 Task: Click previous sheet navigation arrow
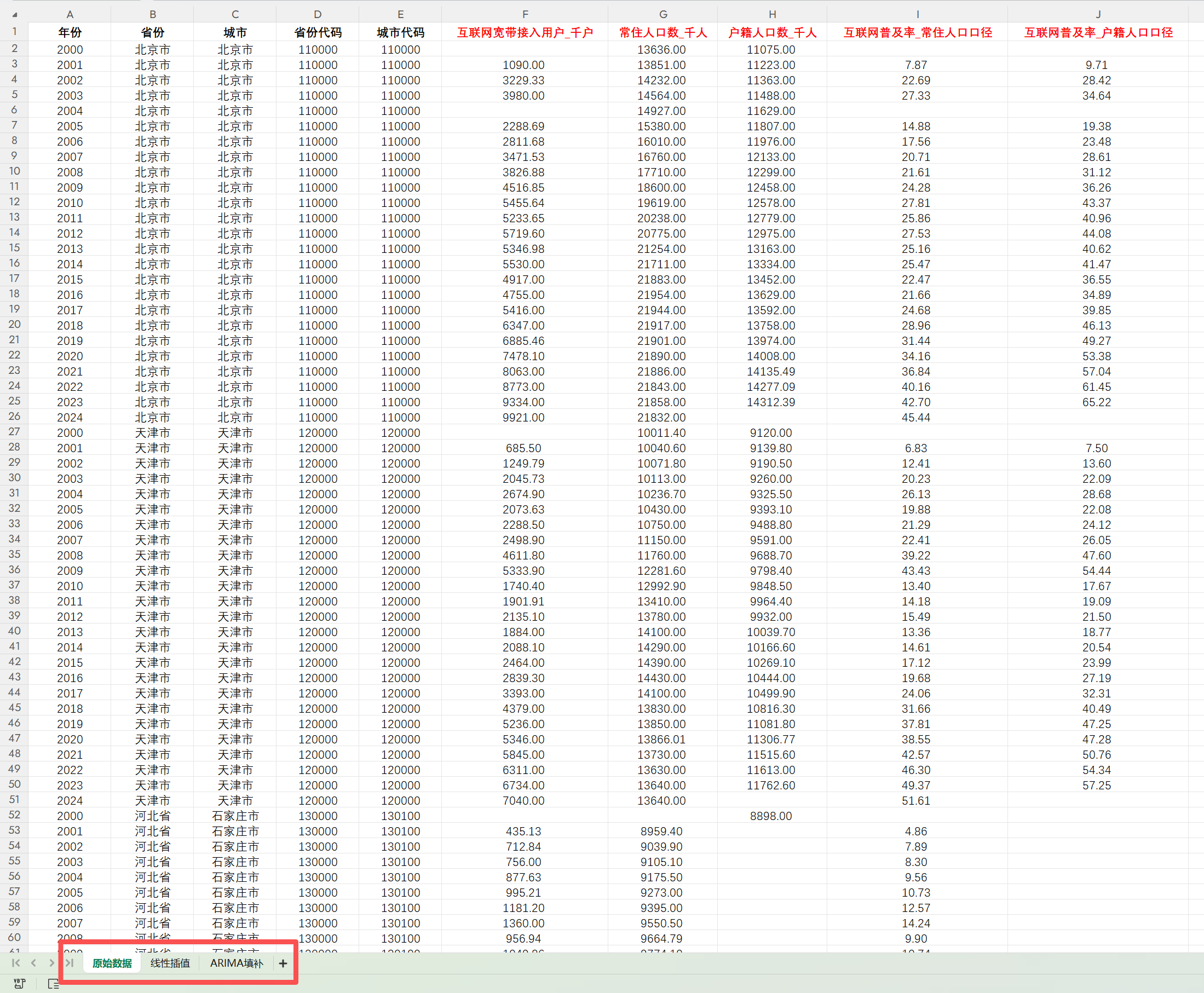click(34, 963)
